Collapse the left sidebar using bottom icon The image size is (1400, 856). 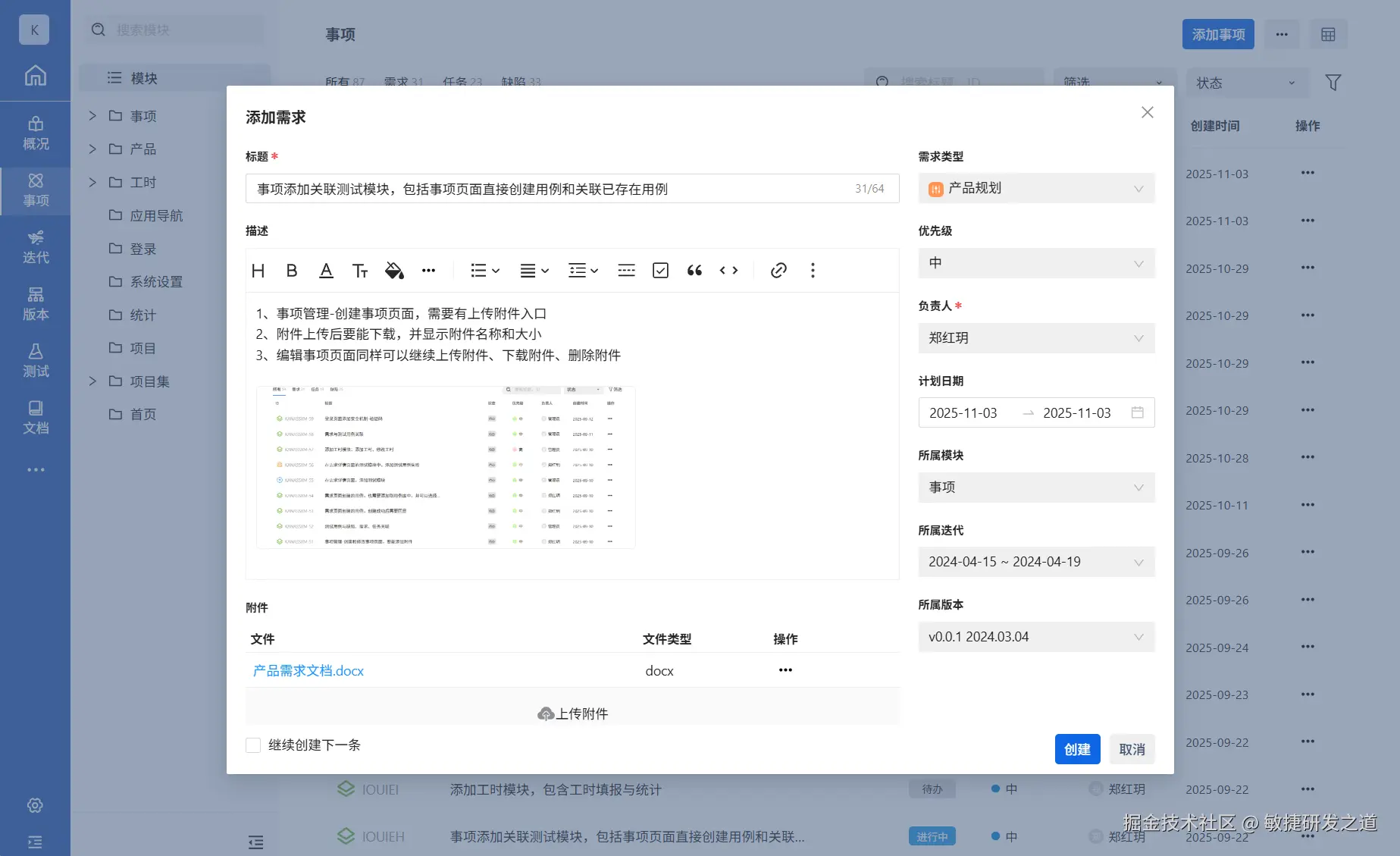[35, 842]
